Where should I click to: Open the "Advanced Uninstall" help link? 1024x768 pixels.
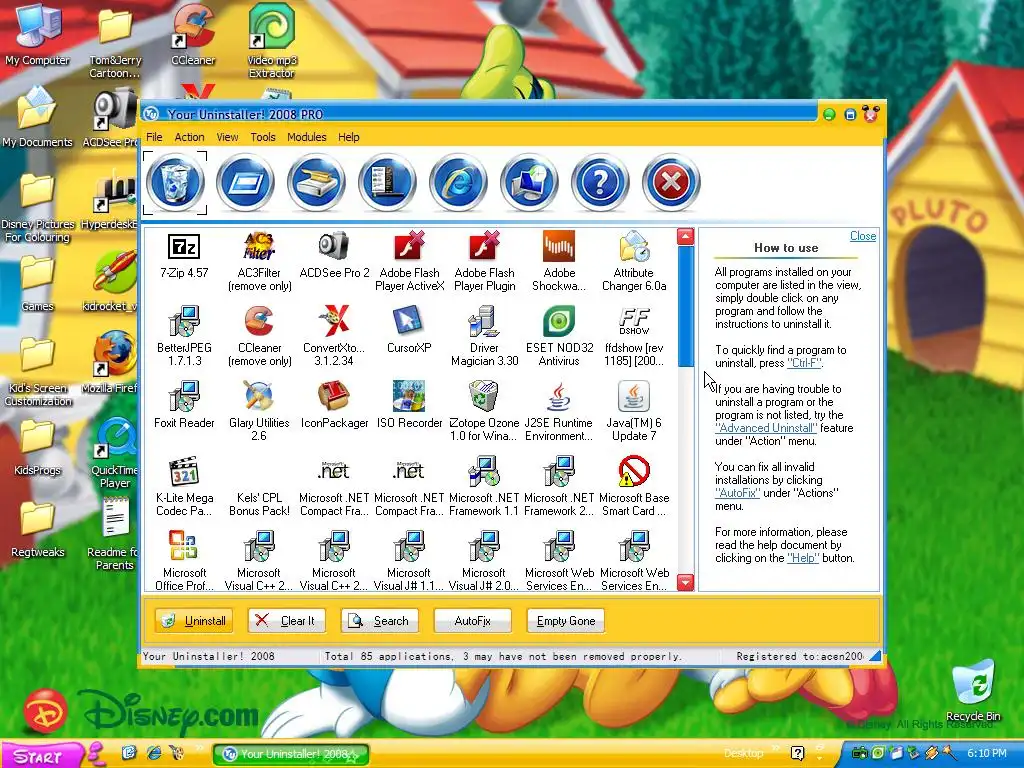pos(766,428)
